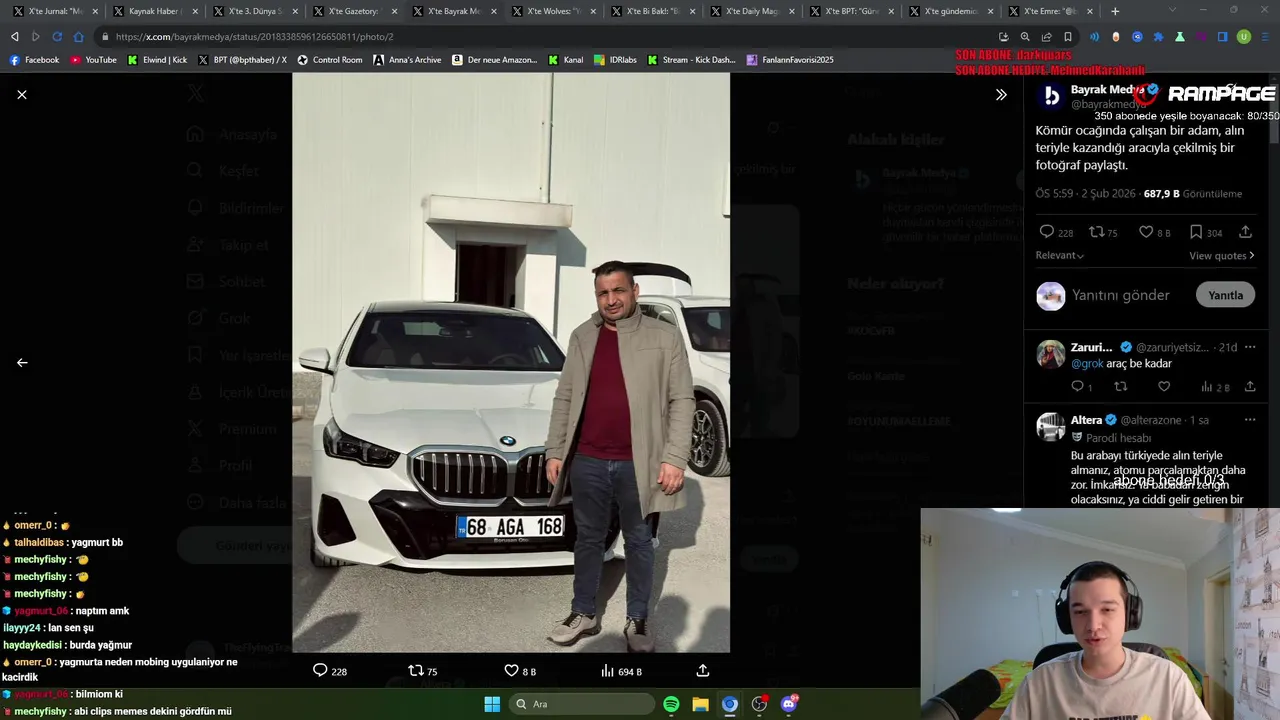Switch to Kaynak Haber browser tab
The height and width of the screenshot is (720, 1280).
pos(155,11)
